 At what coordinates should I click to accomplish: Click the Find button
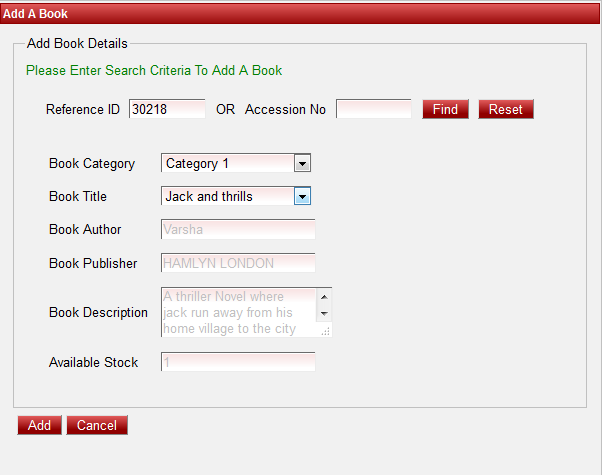click(x=445, y=109)
